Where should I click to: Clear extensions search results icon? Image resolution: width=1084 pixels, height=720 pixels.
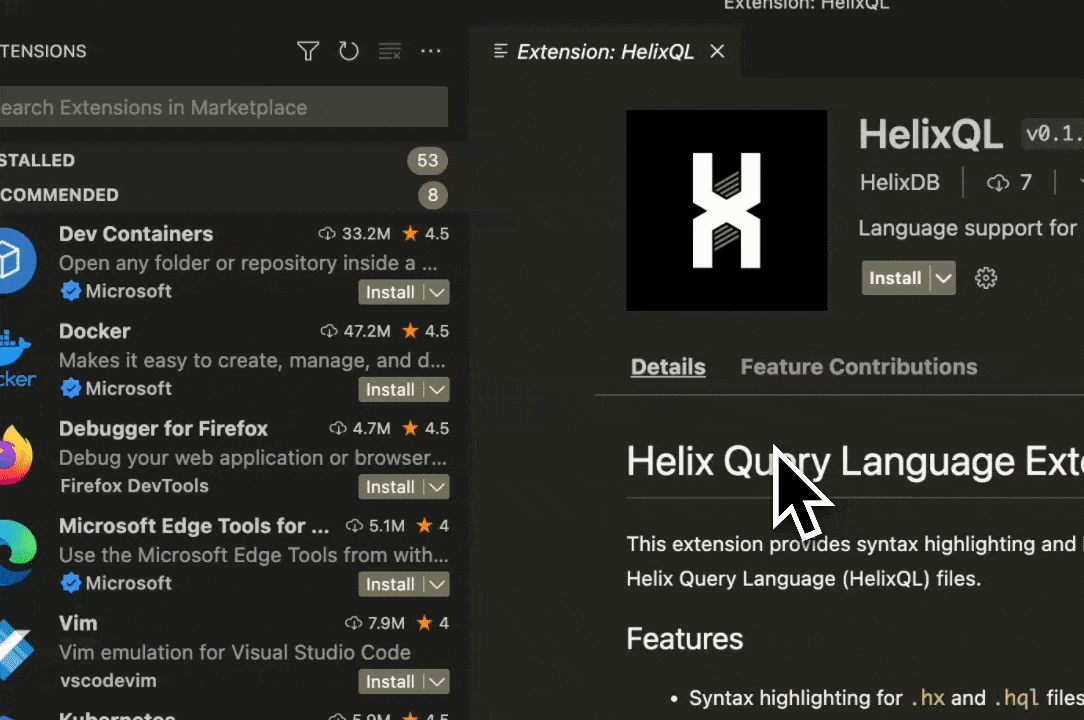[389, 51]
